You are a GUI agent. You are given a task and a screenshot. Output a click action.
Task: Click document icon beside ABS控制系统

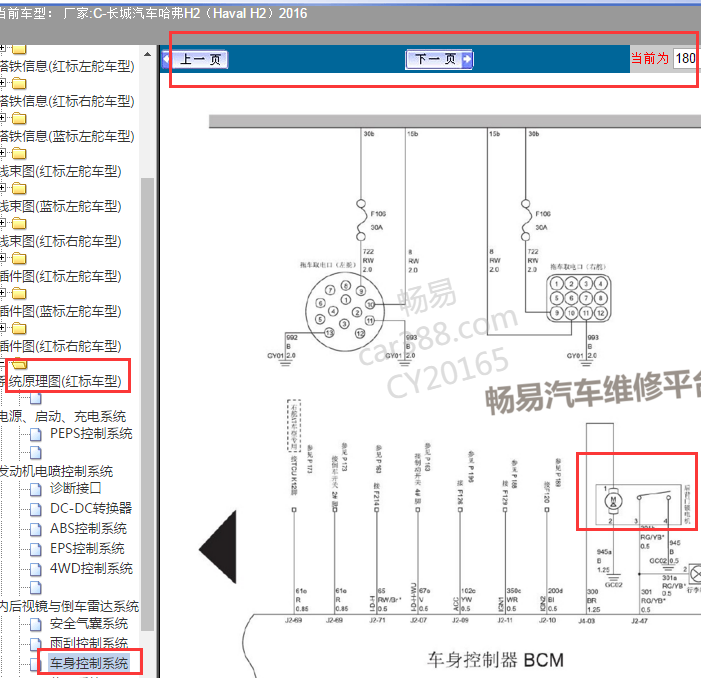36,529
